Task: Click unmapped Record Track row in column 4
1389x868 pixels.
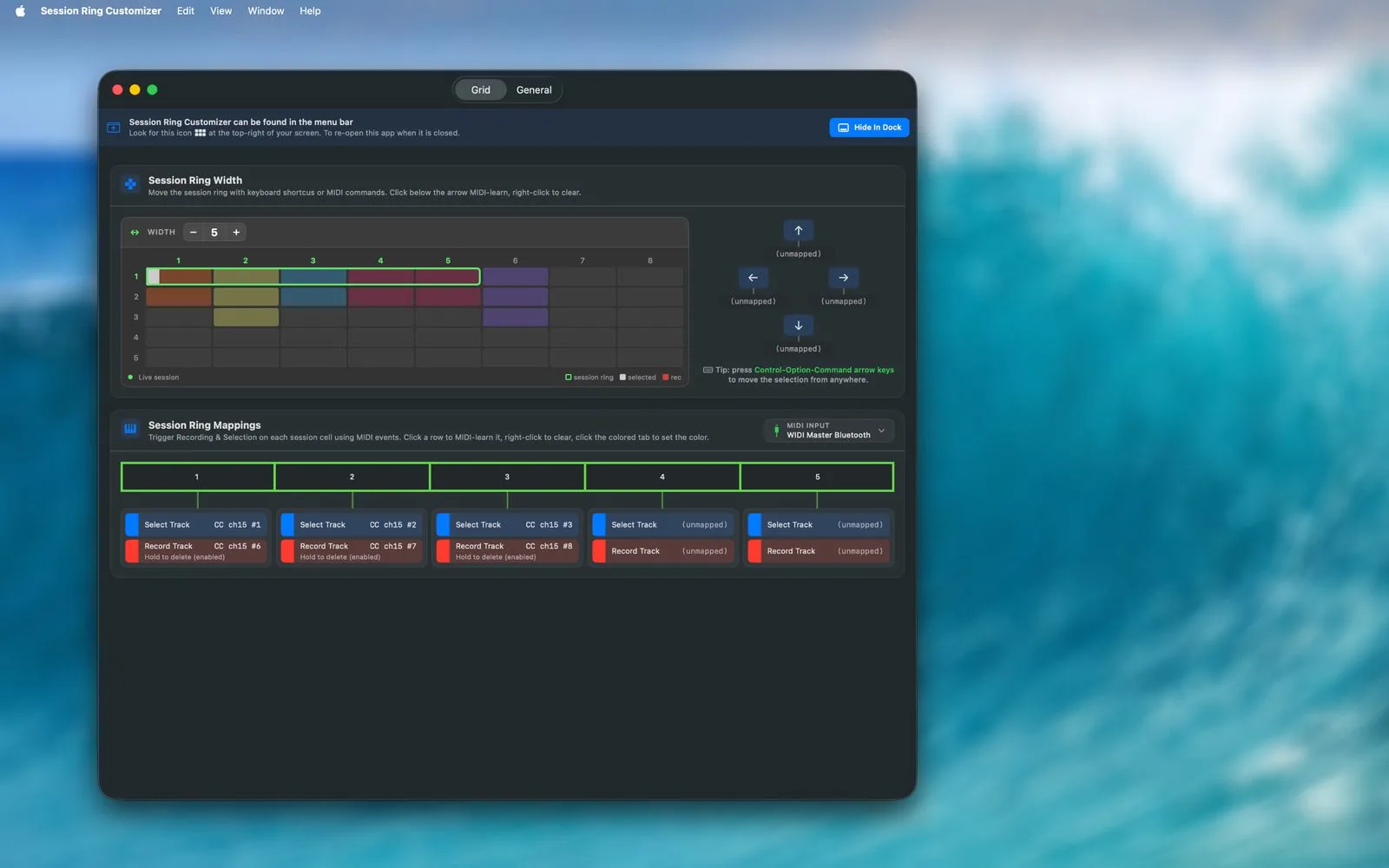Action: [663, 551]
